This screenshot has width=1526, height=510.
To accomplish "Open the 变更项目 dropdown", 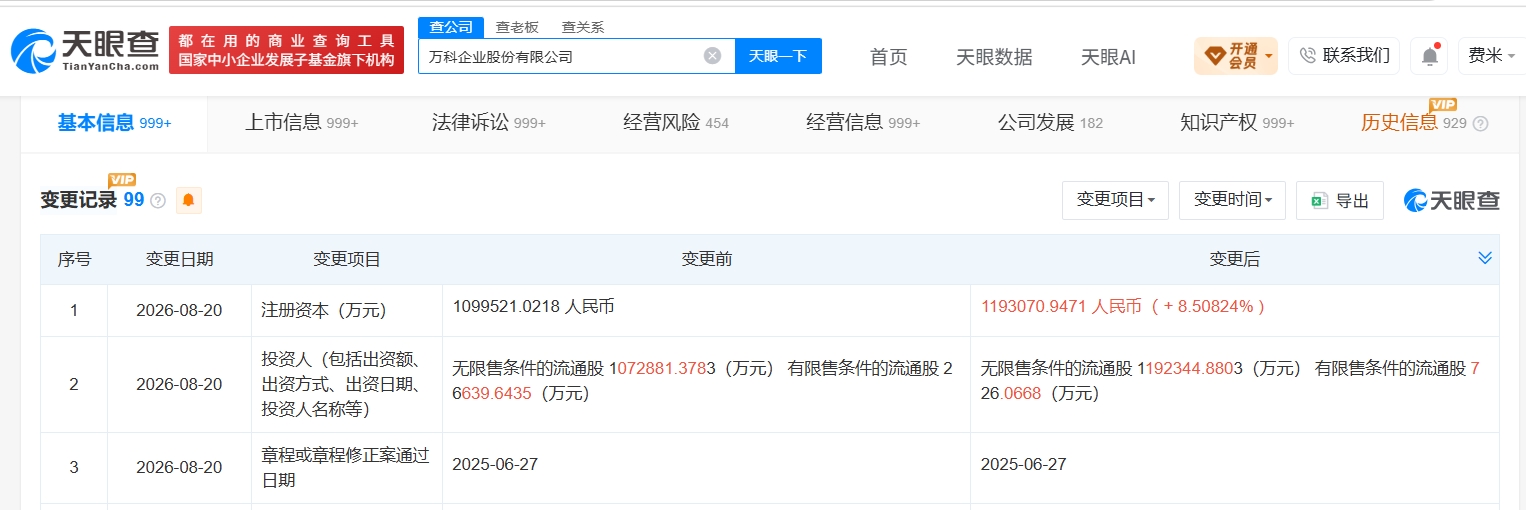I will click(x=1115, y=200).
